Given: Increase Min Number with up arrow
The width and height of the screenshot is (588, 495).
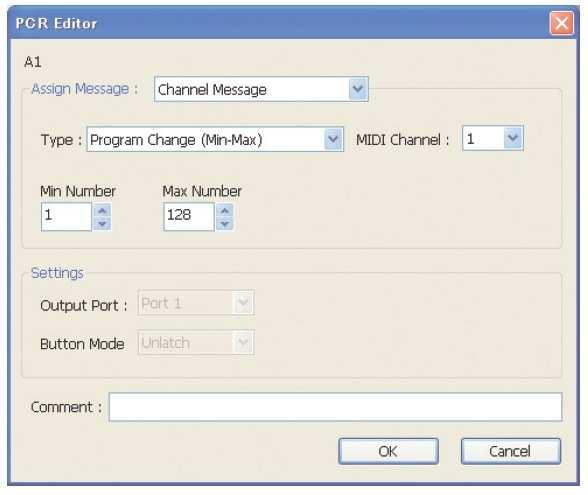Looking at the screenshot, I should [x=102, y=210].
